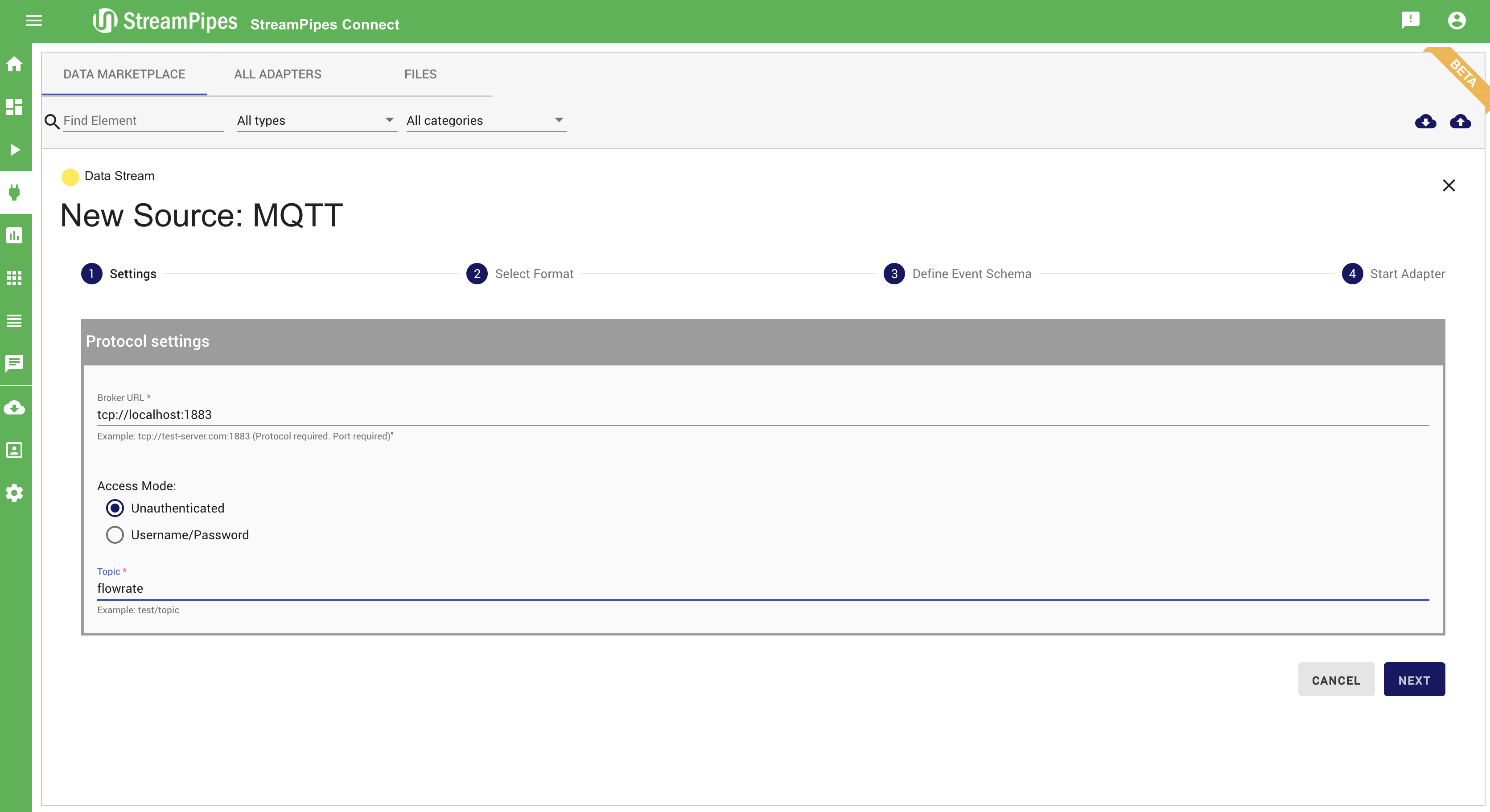Screen dimensions: 1490x812
Task: Click the cloud upload icon
Action: point(1460,122)
